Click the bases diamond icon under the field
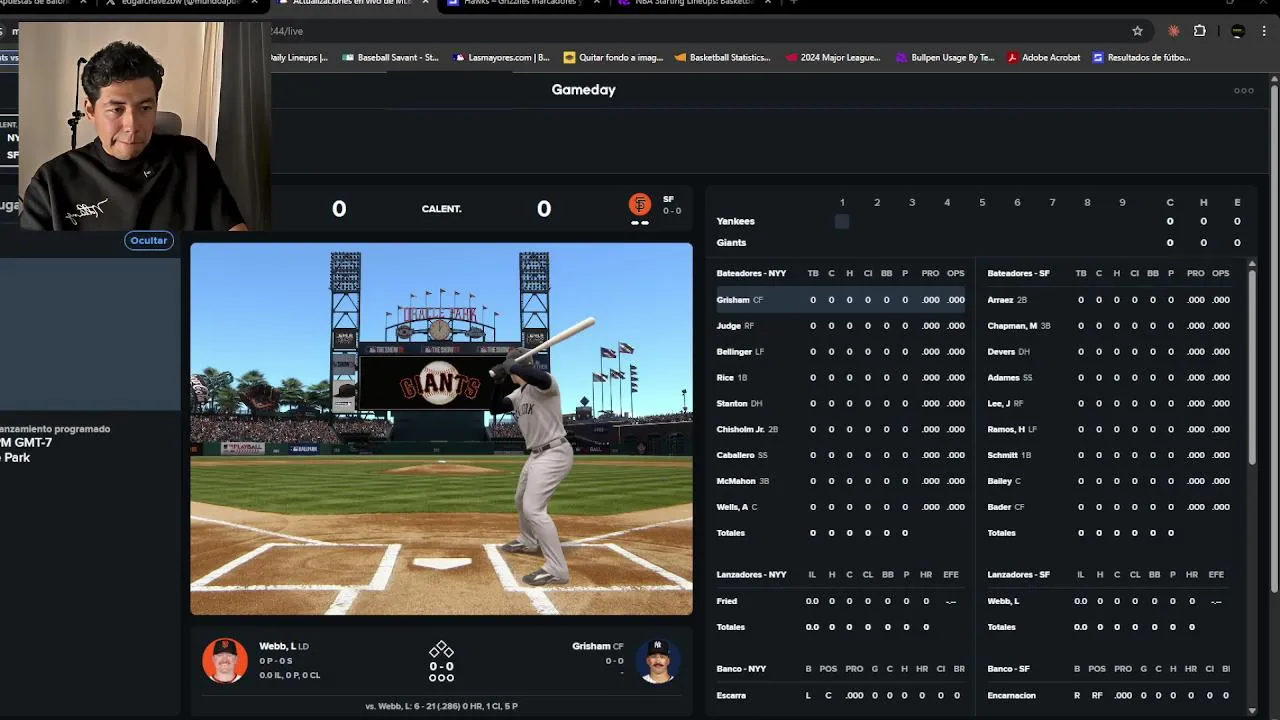Viewport: 1280px width, 720px height. 441,650
